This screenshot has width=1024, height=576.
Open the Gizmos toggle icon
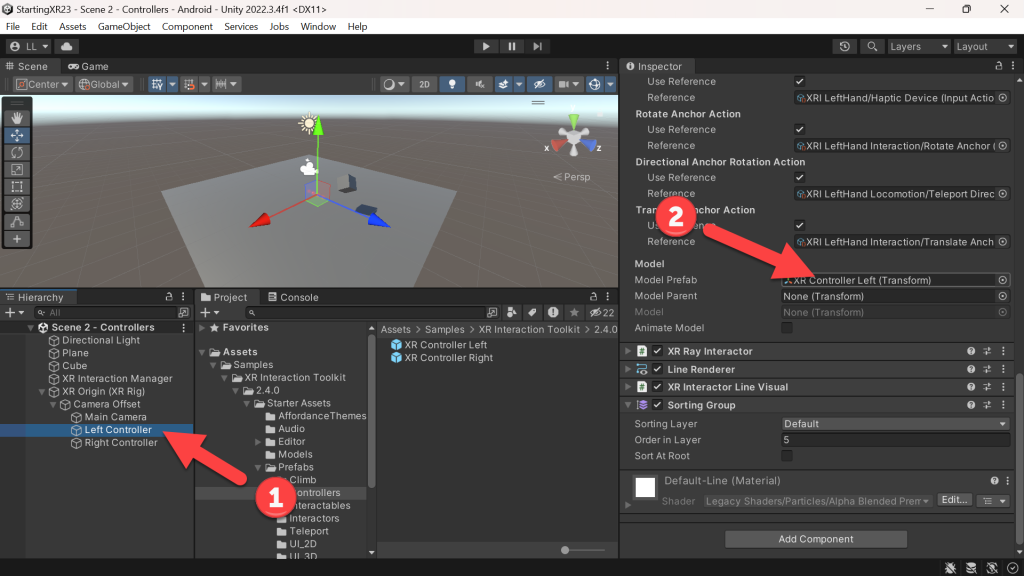tap(594, 84)
